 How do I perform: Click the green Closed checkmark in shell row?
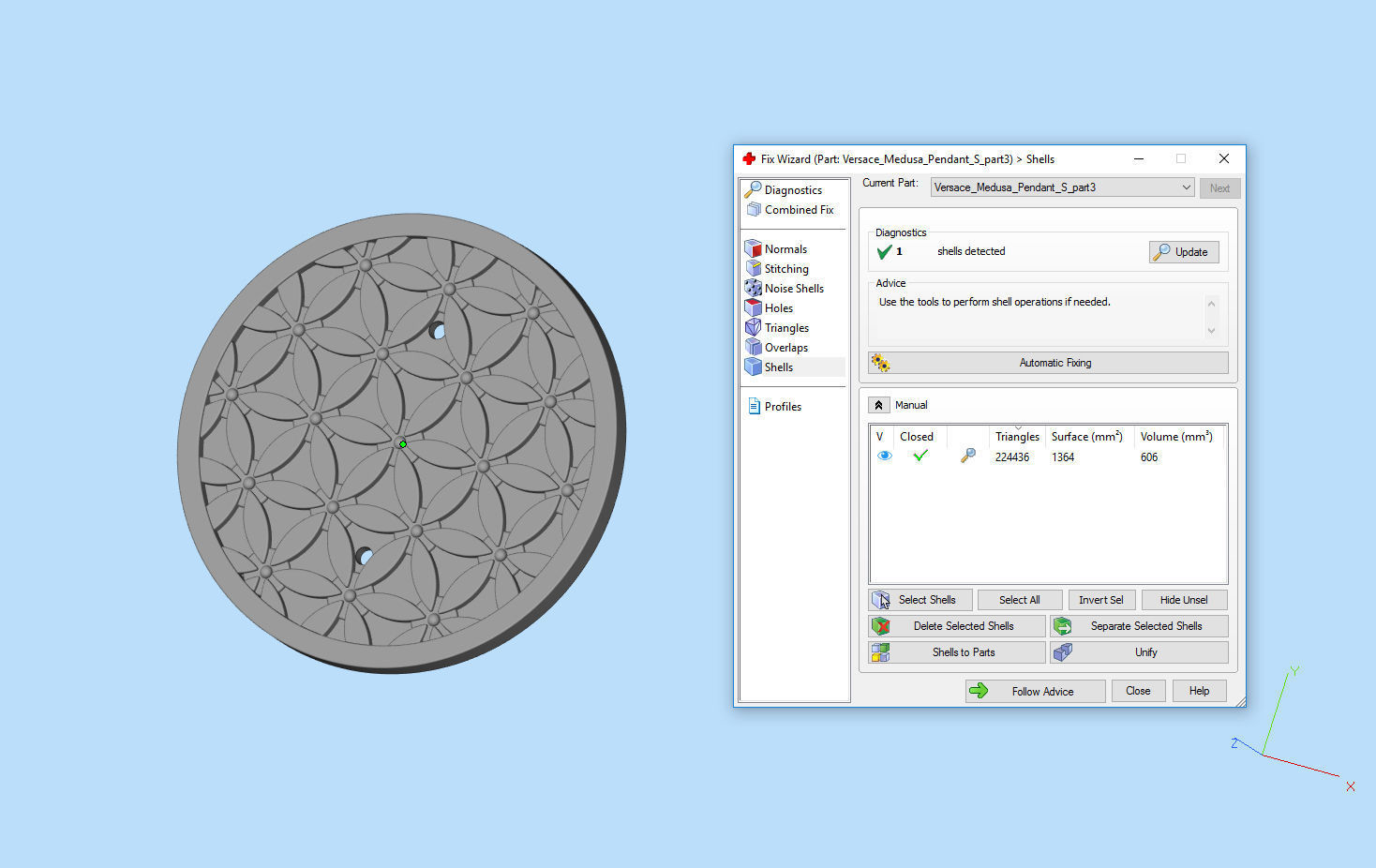click(x=920, y=456)
